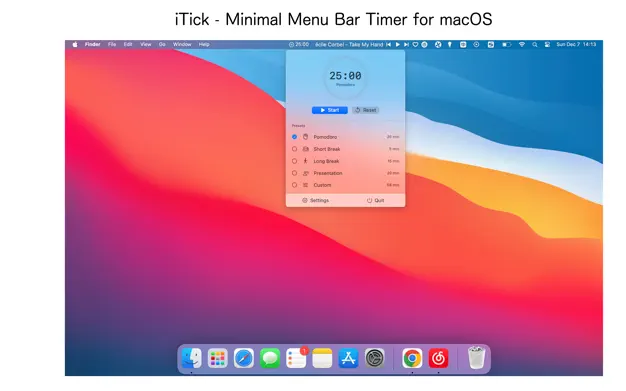Open the Apple menu
This screenshot has width=626, height=391.
tap(75, 44)
